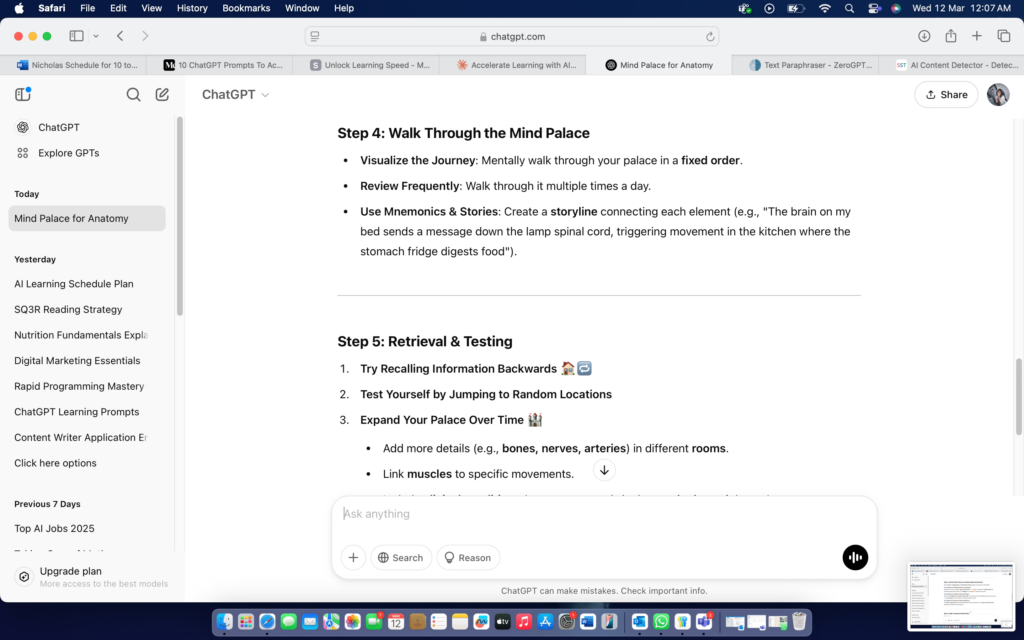Click the voice mode button in composer
1024x640 pixels.
point(855,558)
